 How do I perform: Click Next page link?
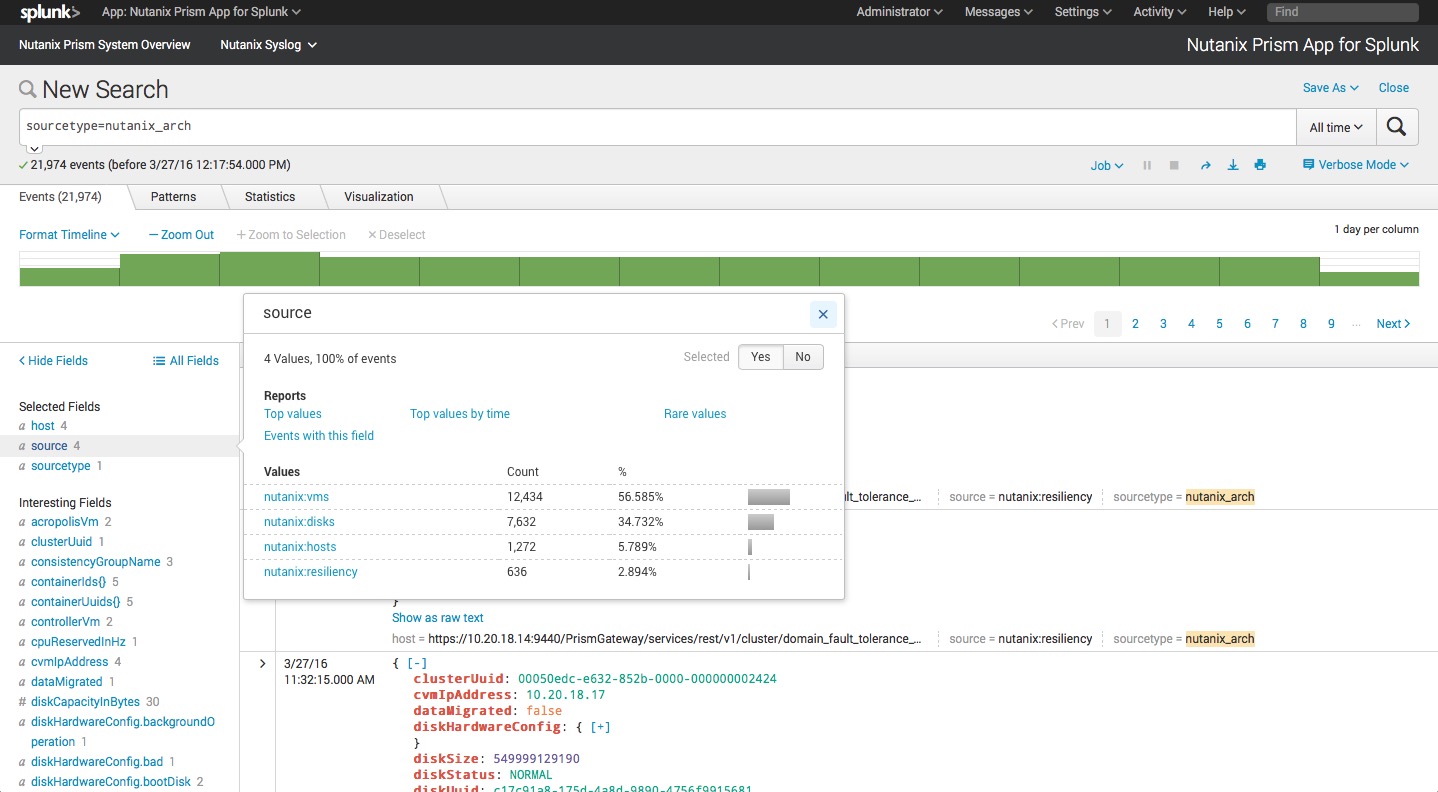tap(1393, 324)
